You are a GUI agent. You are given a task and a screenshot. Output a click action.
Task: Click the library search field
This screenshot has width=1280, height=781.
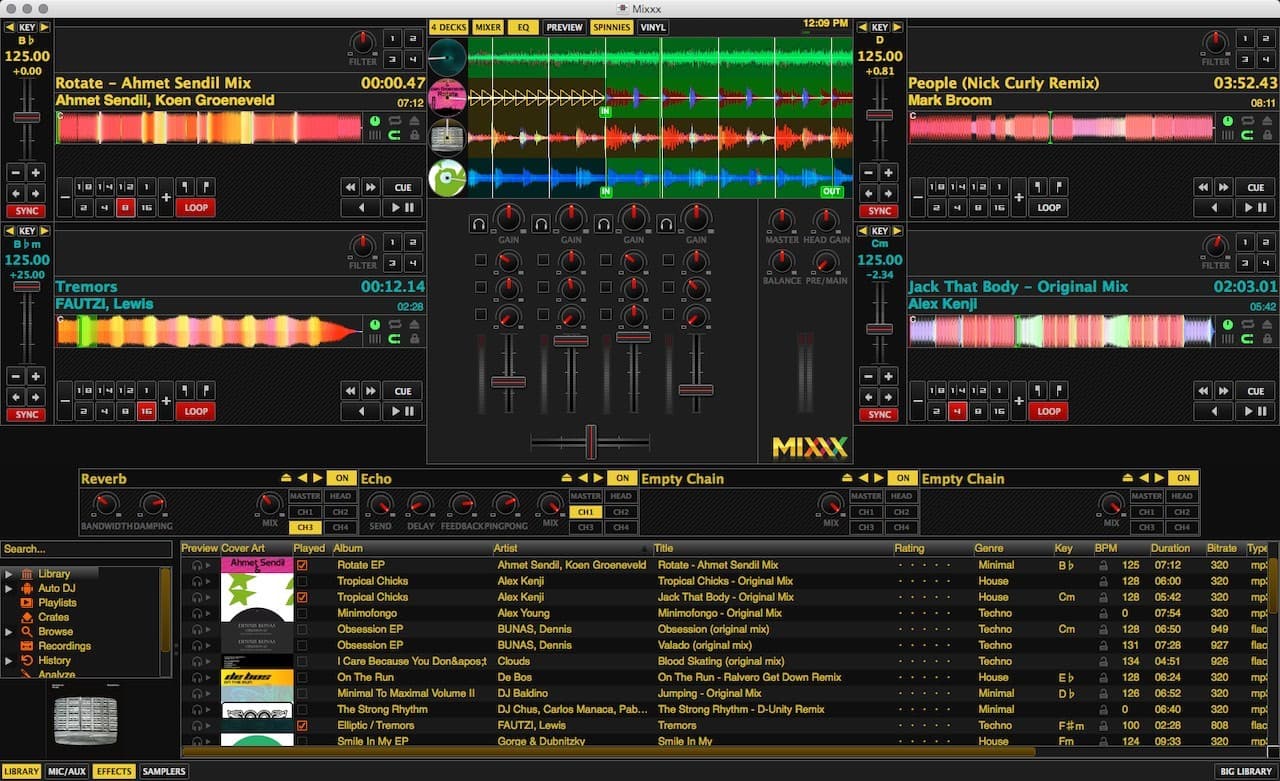click(85, 549)
